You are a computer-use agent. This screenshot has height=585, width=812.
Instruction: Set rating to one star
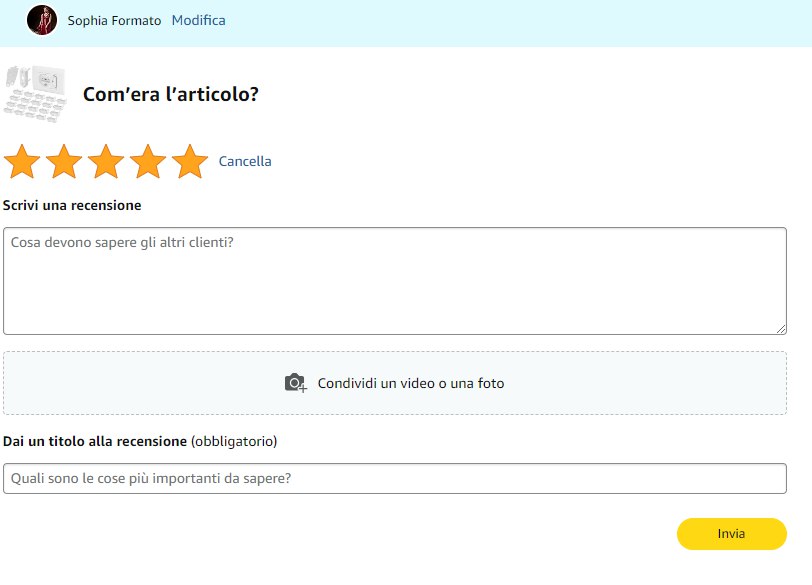coord(22,161)
